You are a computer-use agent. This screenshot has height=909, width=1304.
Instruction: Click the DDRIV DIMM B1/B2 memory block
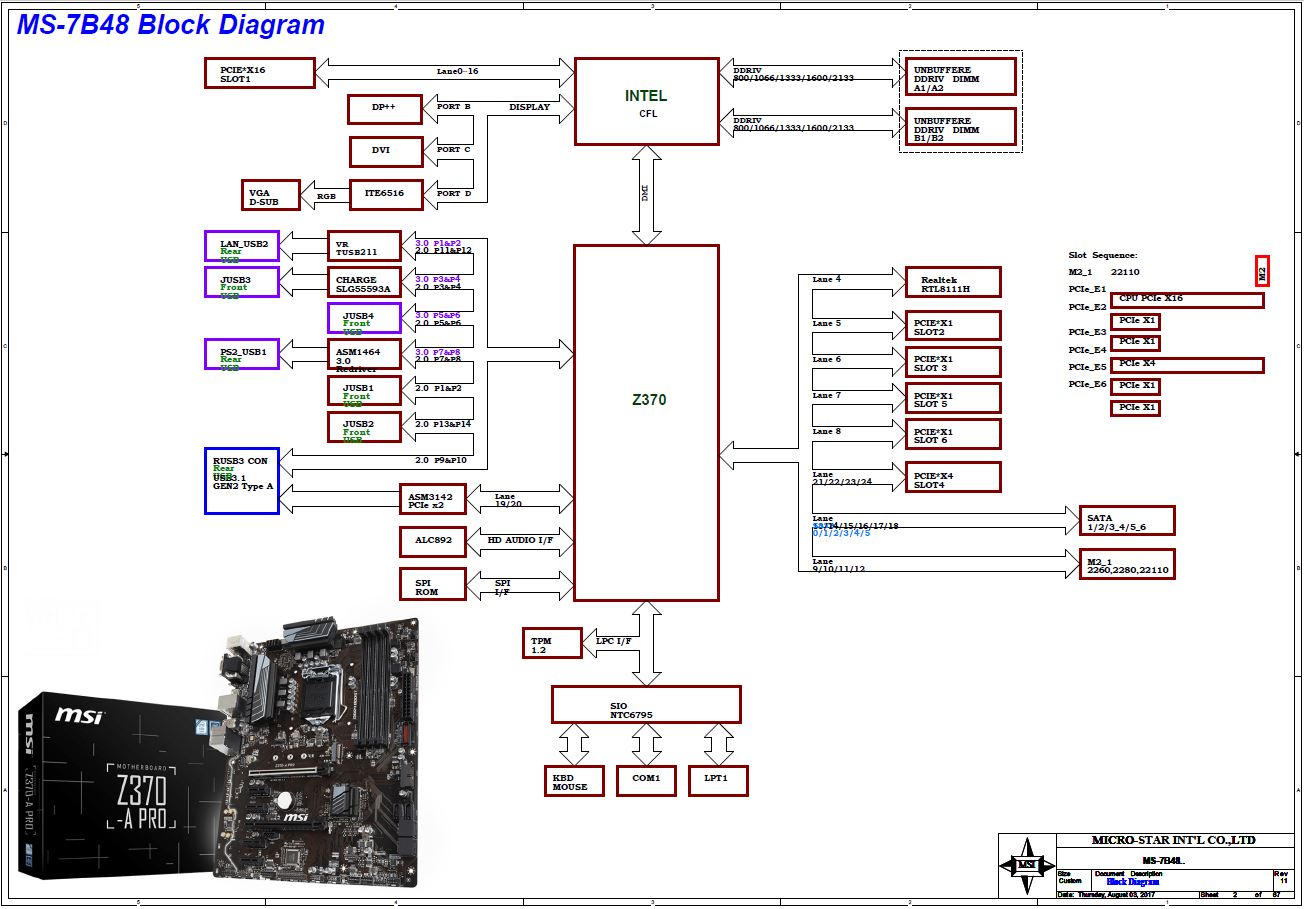961,127
